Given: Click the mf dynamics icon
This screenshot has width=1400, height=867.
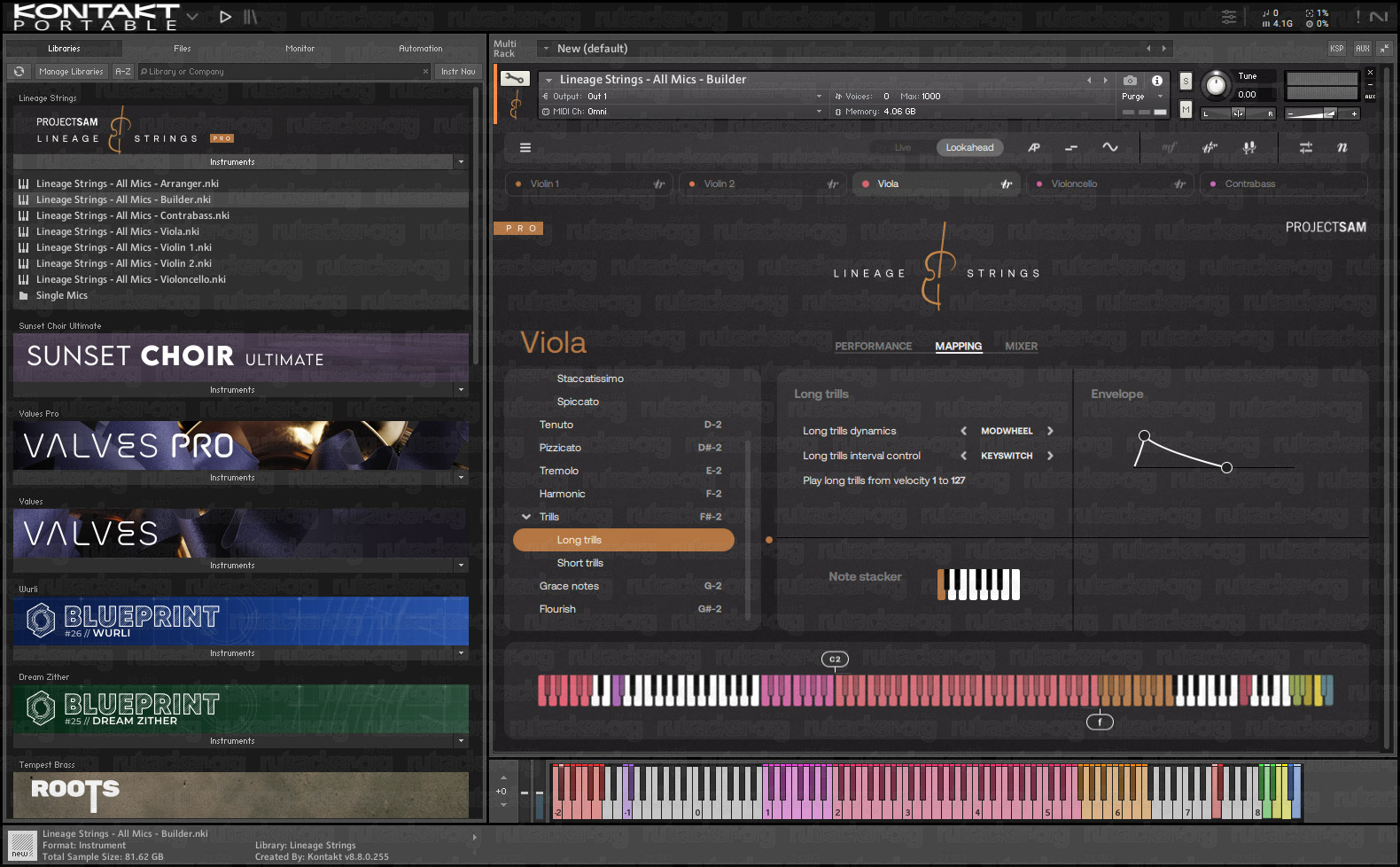Looking at the screenshot, I should tap(1170, 148).
